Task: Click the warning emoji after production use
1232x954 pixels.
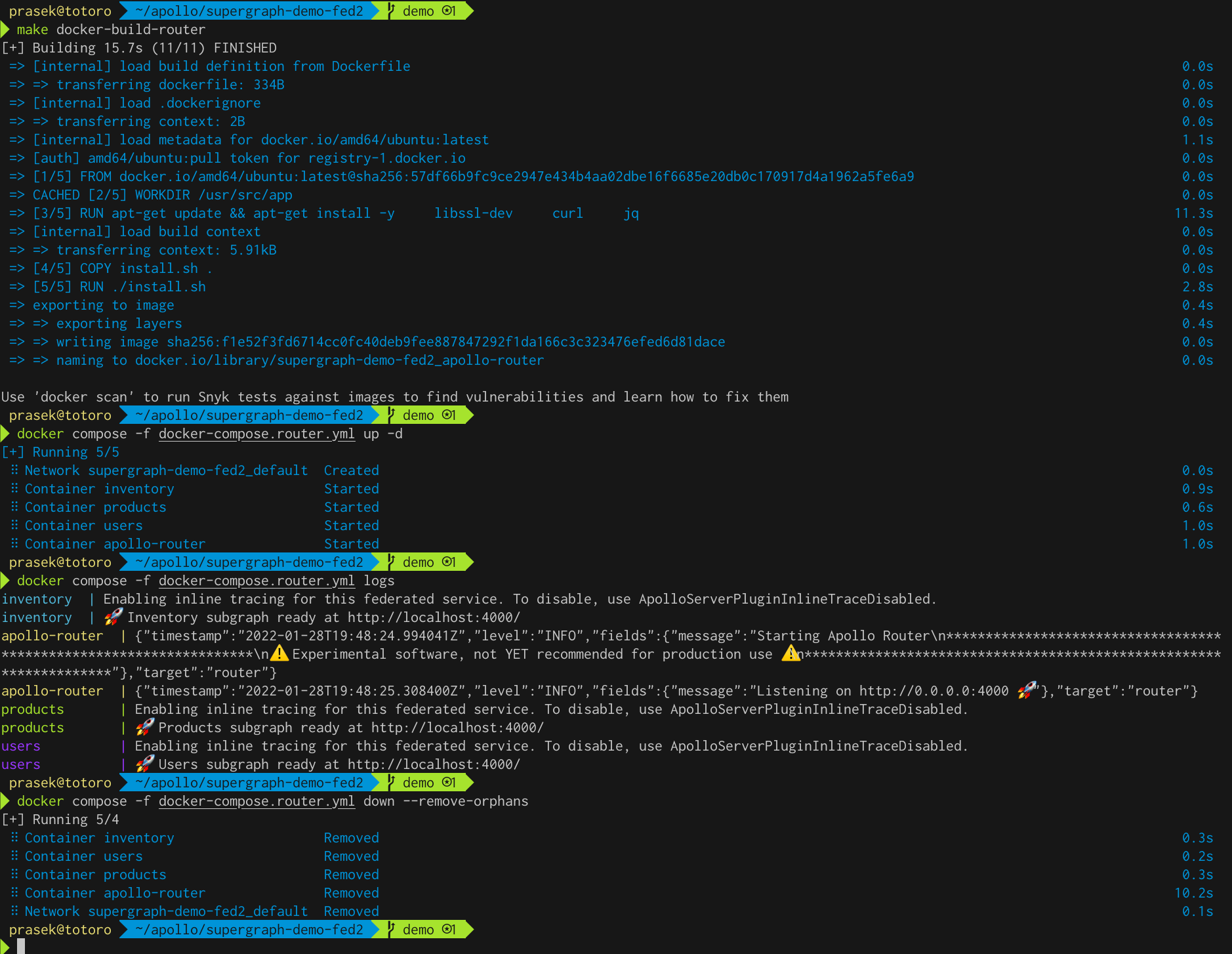Action: (x=791, y=653)
